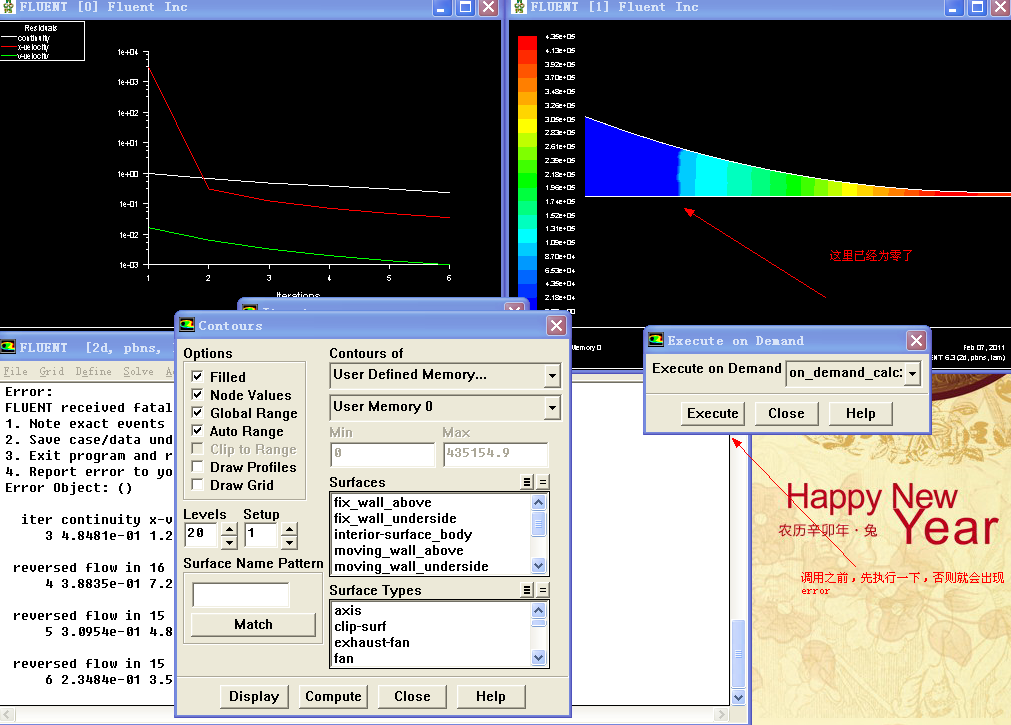Click the Surface Name Pattern text field

click(241, 595)
